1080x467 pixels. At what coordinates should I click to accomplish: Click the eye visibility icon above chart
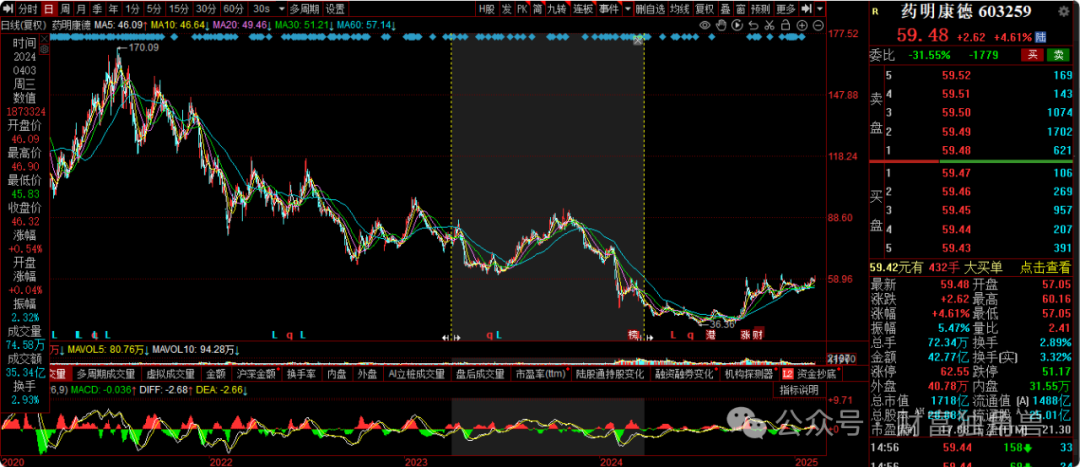705,25
